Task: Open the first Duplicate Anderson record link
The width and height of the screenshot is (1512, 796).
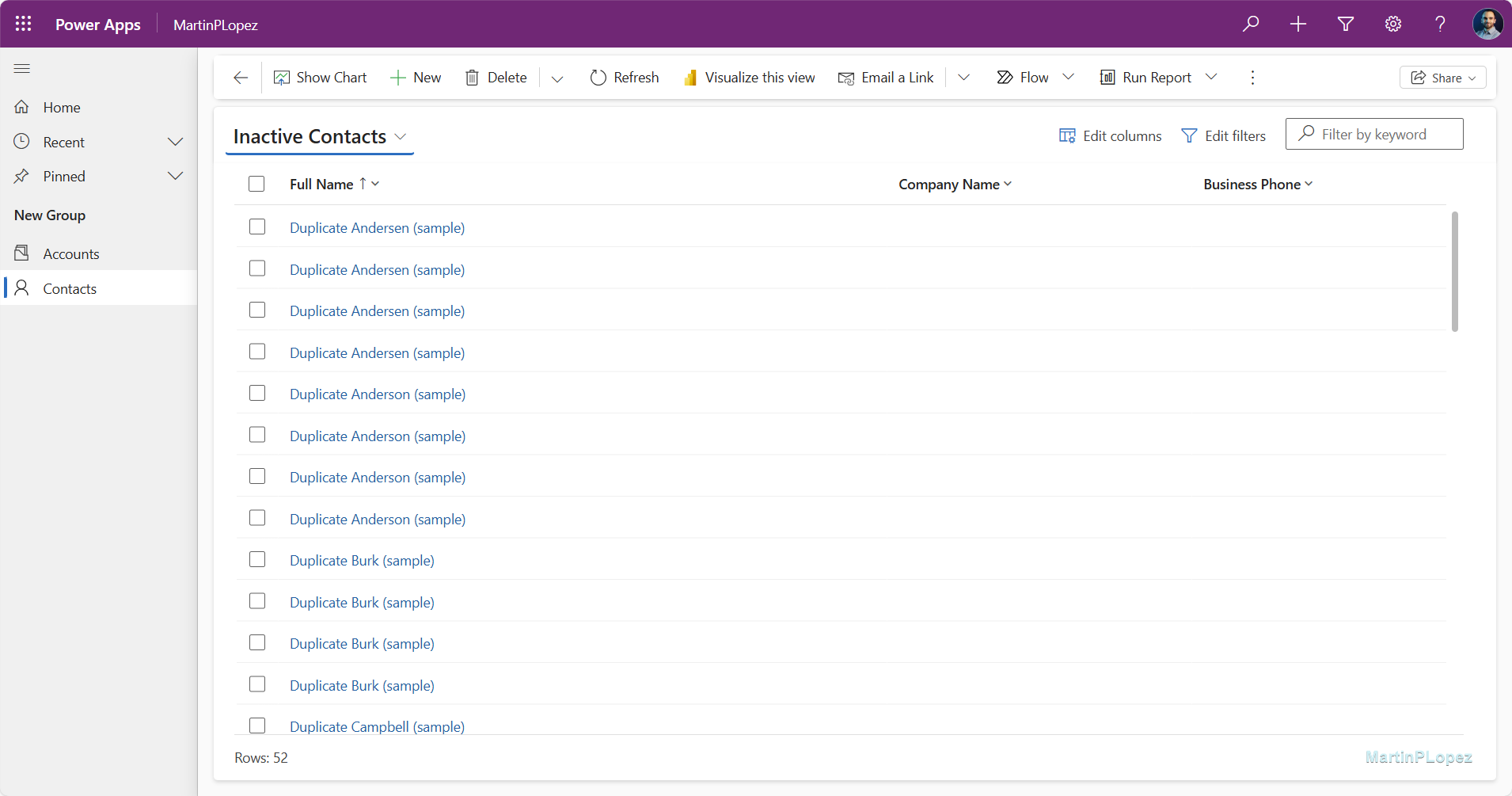Action: click(377, 394)
